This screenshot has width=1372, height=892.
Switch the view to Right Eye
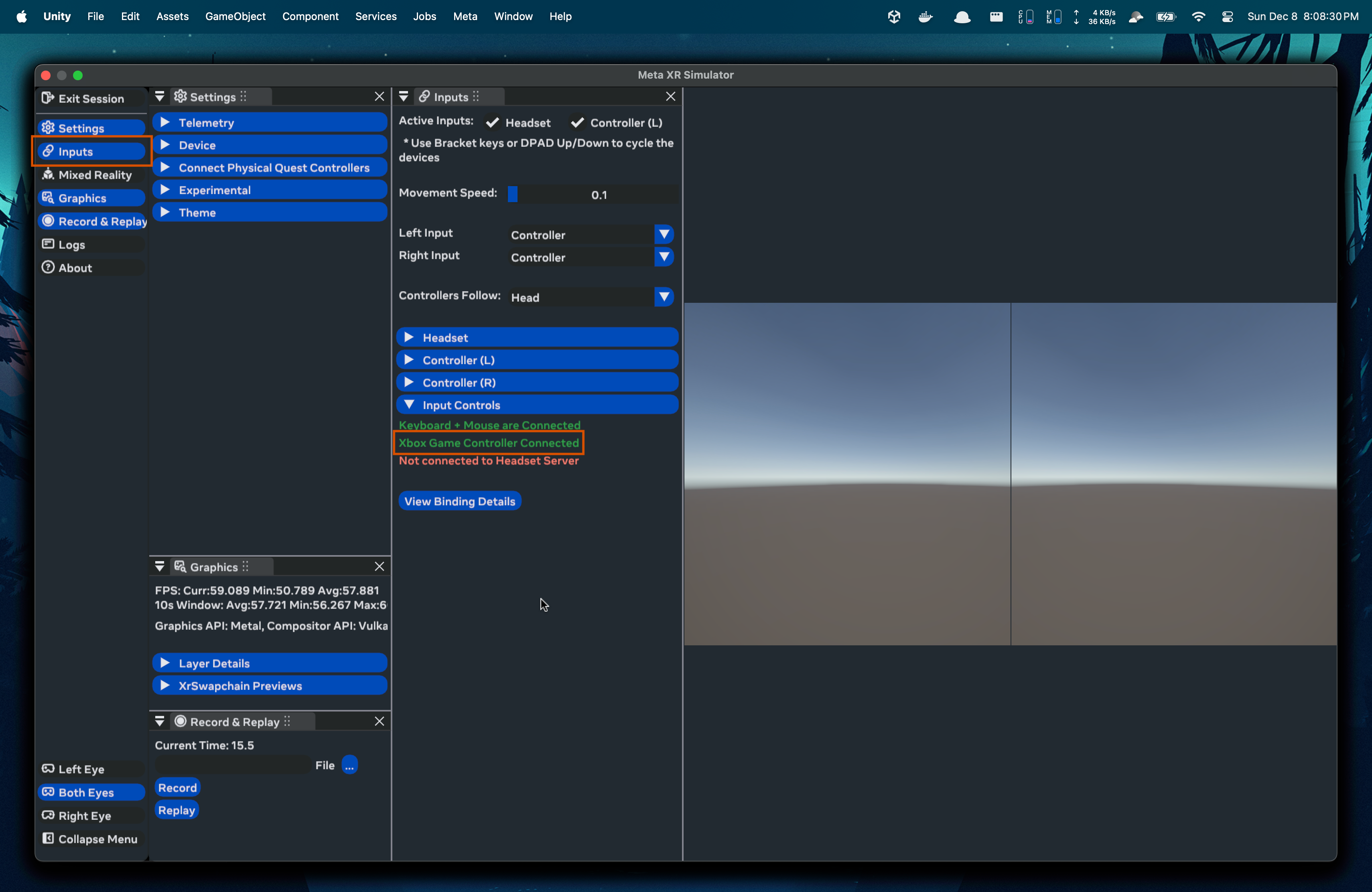(x=84, y=815)
